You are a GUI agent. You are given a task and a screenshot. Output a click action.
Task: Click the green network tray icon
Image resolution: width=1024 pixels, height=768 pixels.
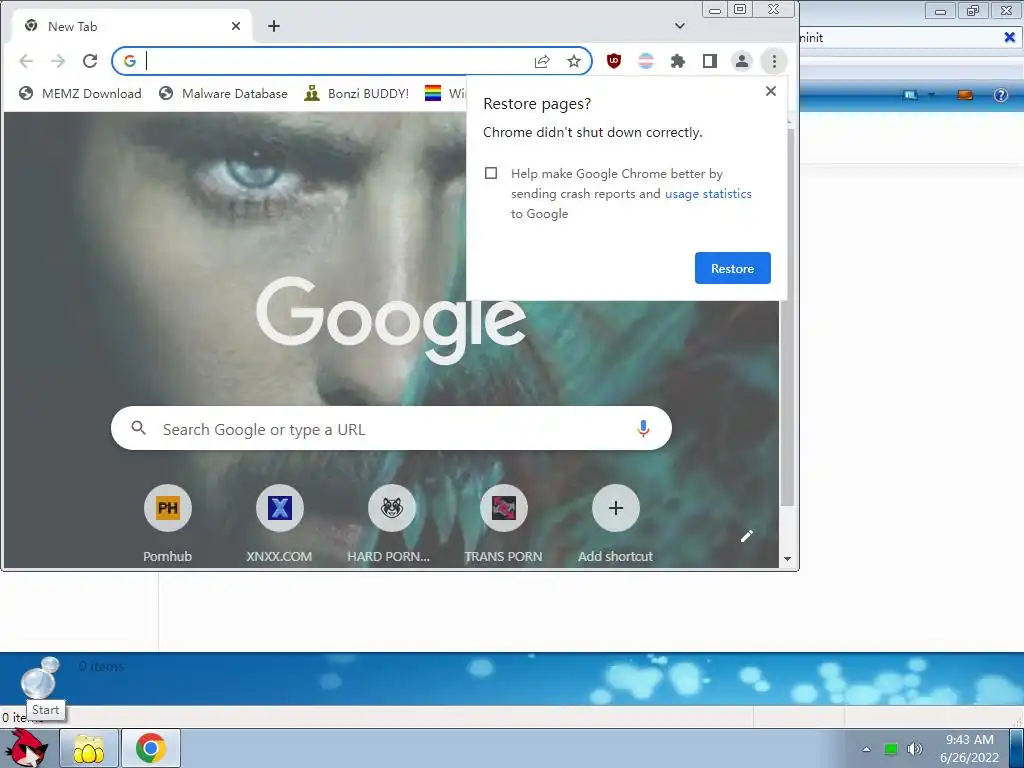pyautogui.click(x=891, y=749)
